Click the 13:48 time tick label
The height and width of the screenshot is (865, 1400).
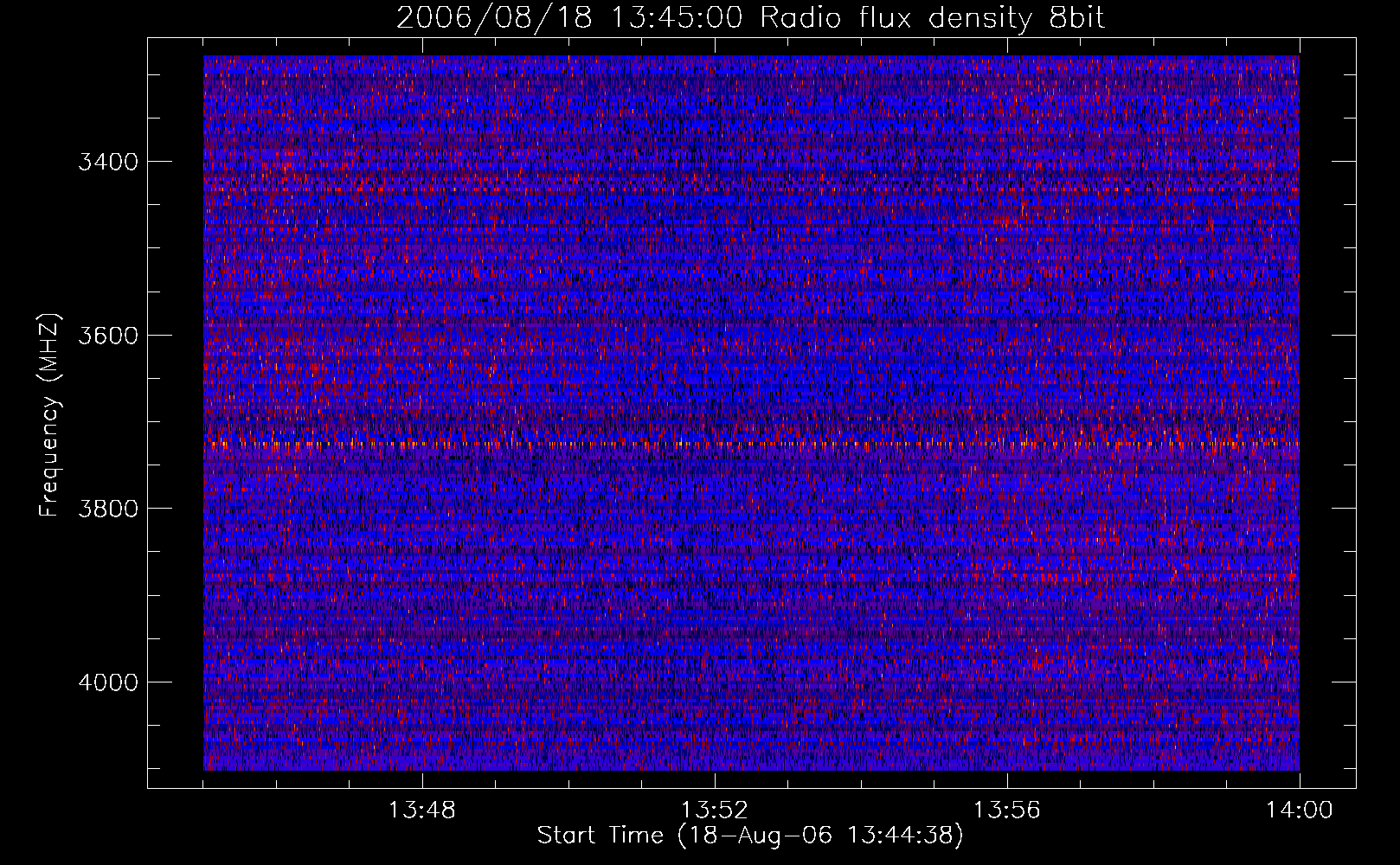pos(421,811)
